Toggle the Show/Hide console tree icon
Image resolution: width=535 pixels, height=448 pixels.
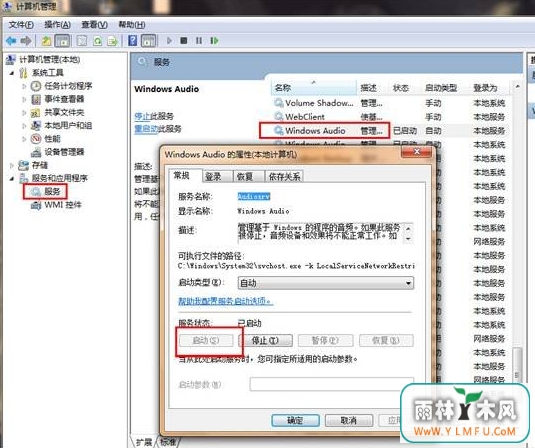pos(62,41)
